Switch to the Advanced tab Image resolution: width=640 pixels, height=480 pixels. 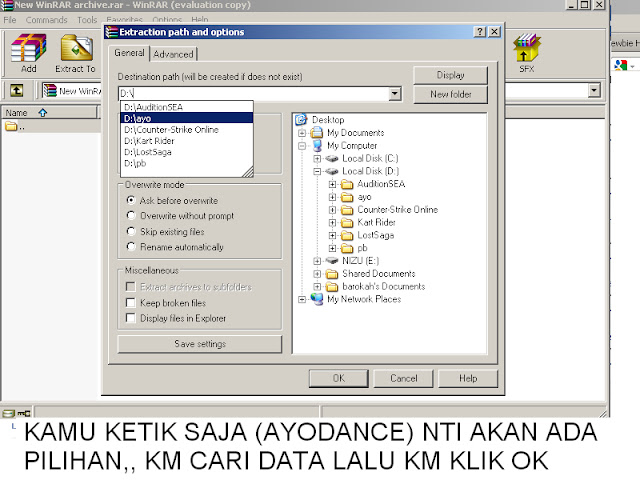tap(173, 54)
